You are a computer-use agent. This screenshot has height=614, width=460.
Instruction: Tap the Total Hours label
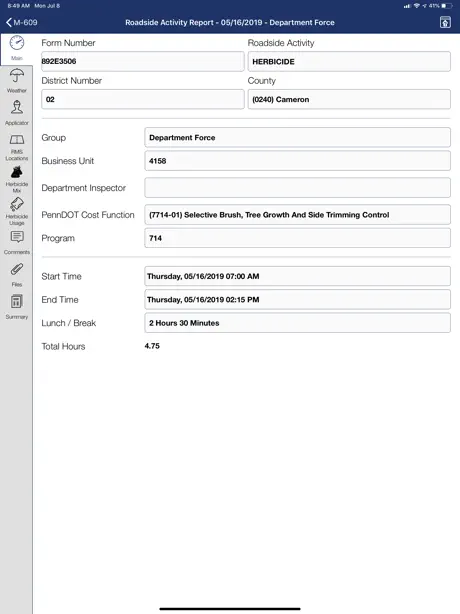[63, 346]
